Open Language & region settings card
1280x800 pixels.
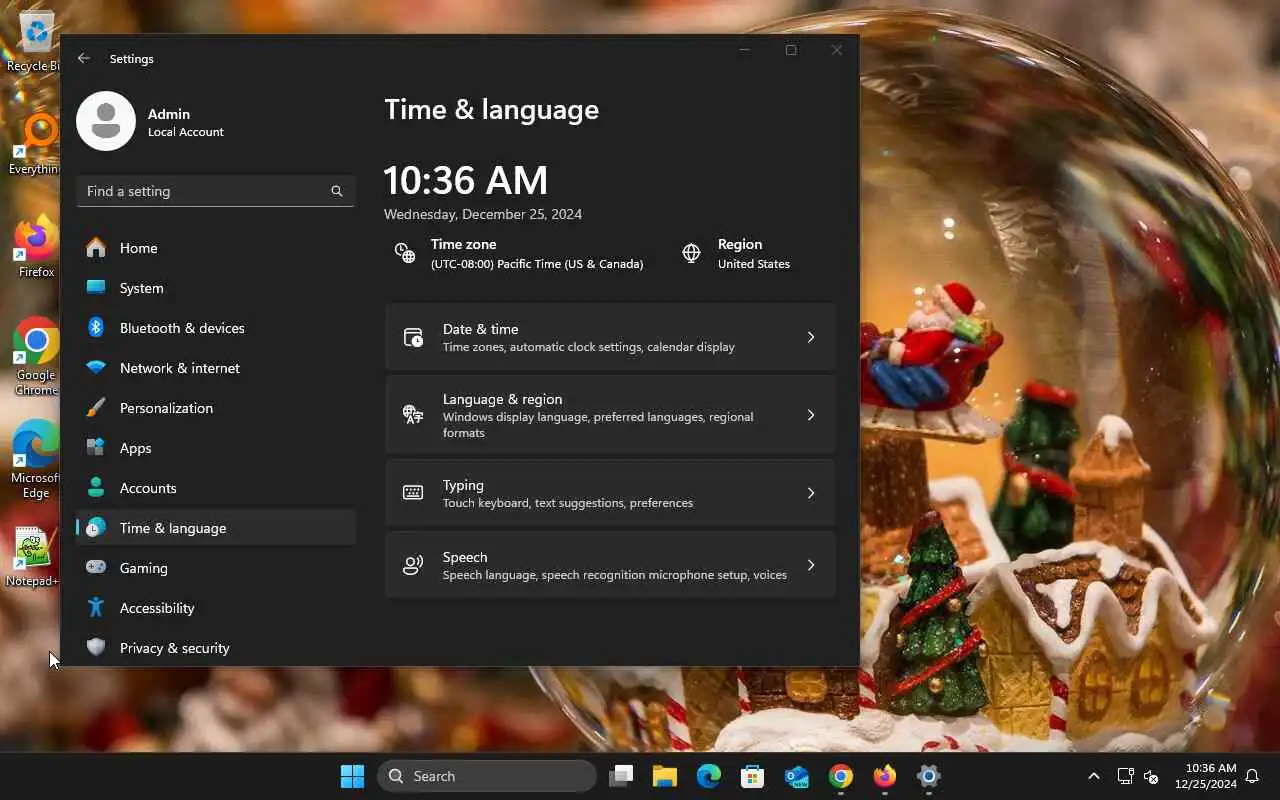click(x=610, y=415)
